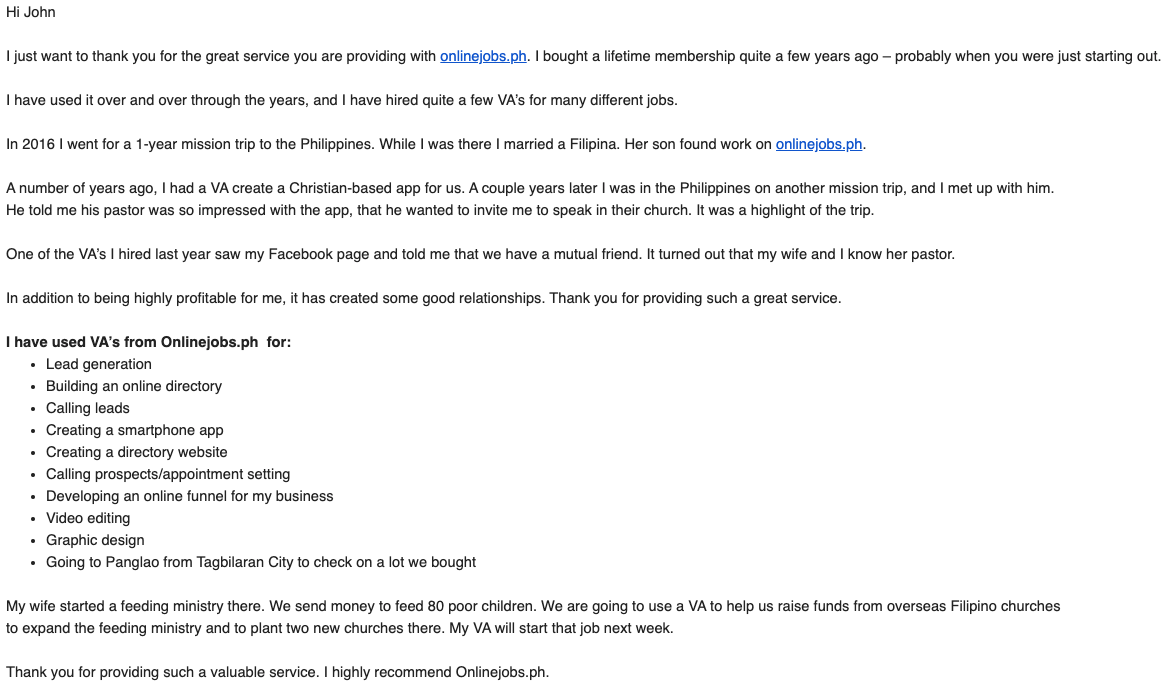Click the "Building an online directory" bullet item
Screen dimensions: 1167x683
click(134, 386)
